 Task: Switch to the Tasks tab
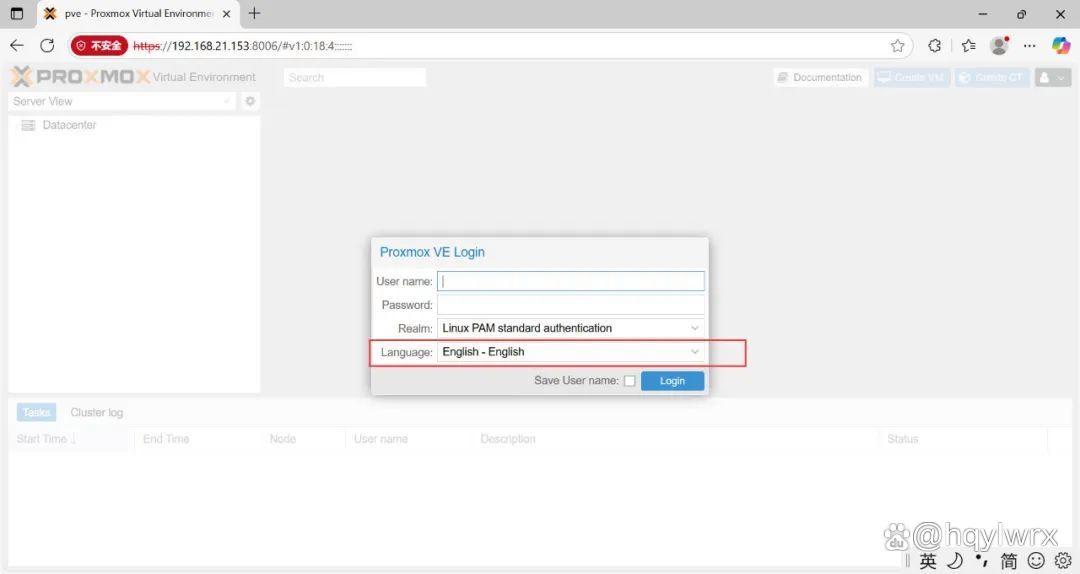[x=37, y=412]
